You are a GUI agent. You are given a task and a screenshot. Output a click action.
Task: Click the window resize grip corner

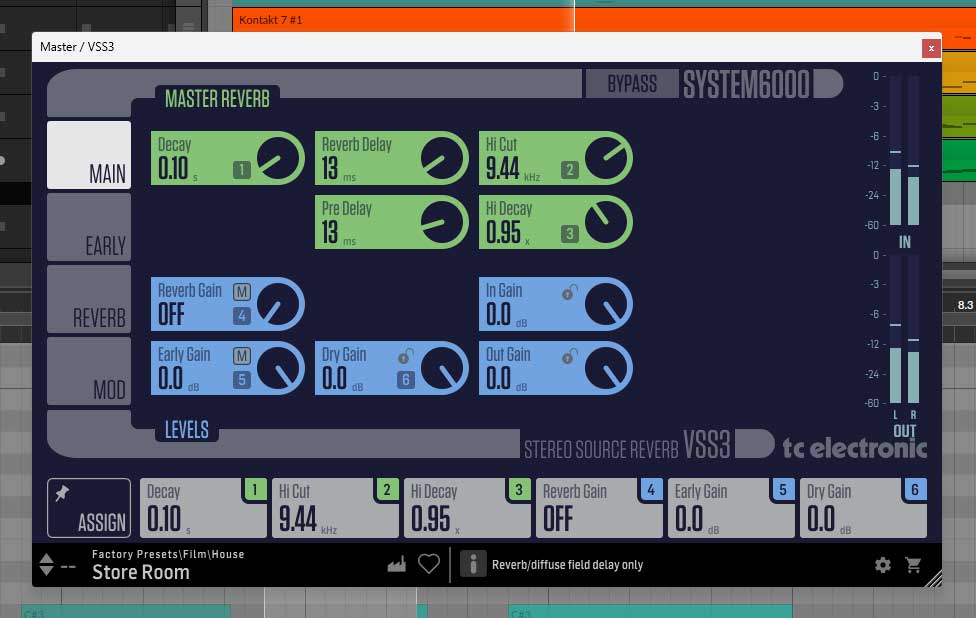point(933,579)
